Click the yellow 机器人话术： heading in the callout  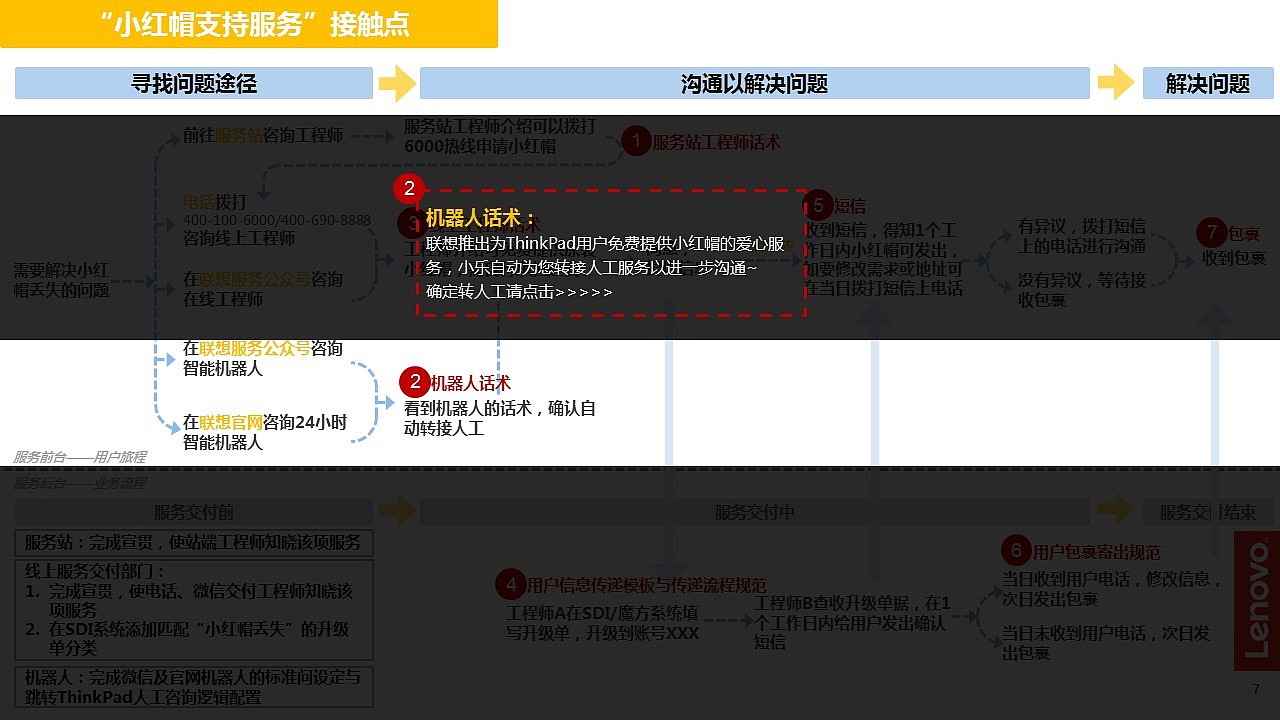[x=481, y=217]
